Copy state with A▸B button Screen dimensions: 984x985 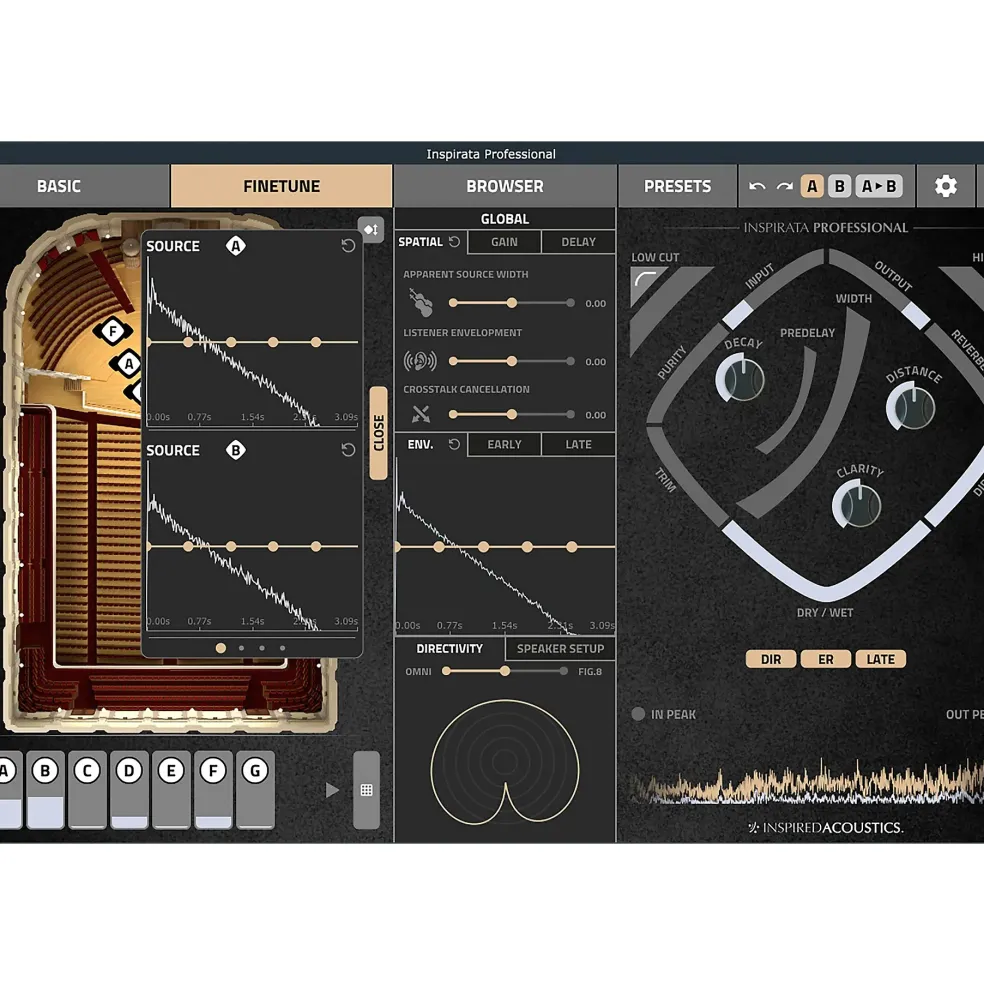click(x=879, y=186)
